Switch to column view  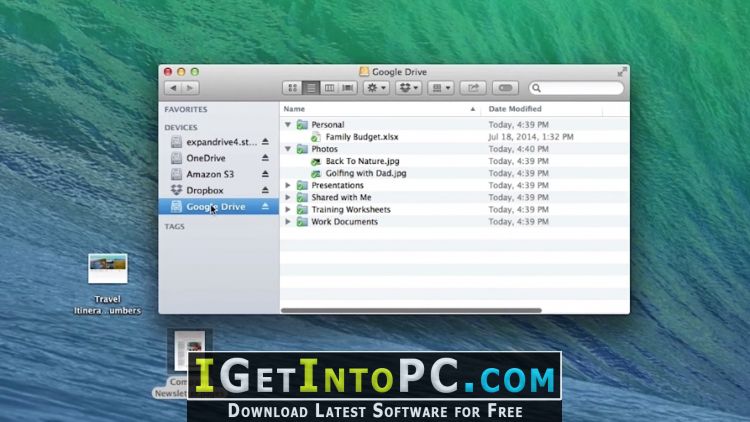329,88
